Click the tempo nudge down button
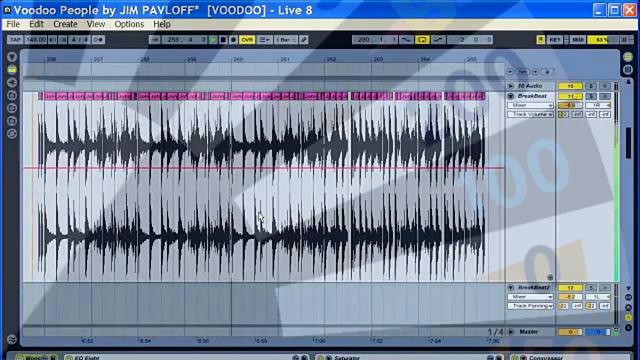This screenshot has height=360, width=640. tap(53, 40)
